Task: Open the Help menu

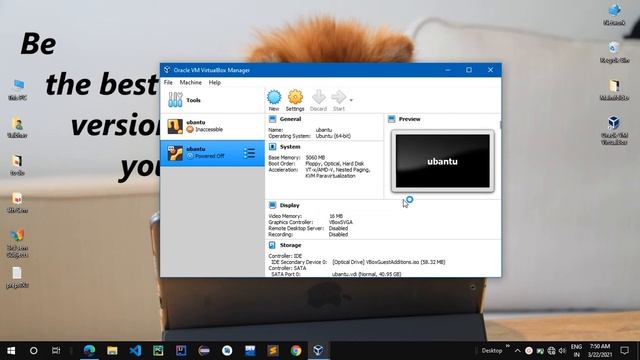Action: (215, 82)
